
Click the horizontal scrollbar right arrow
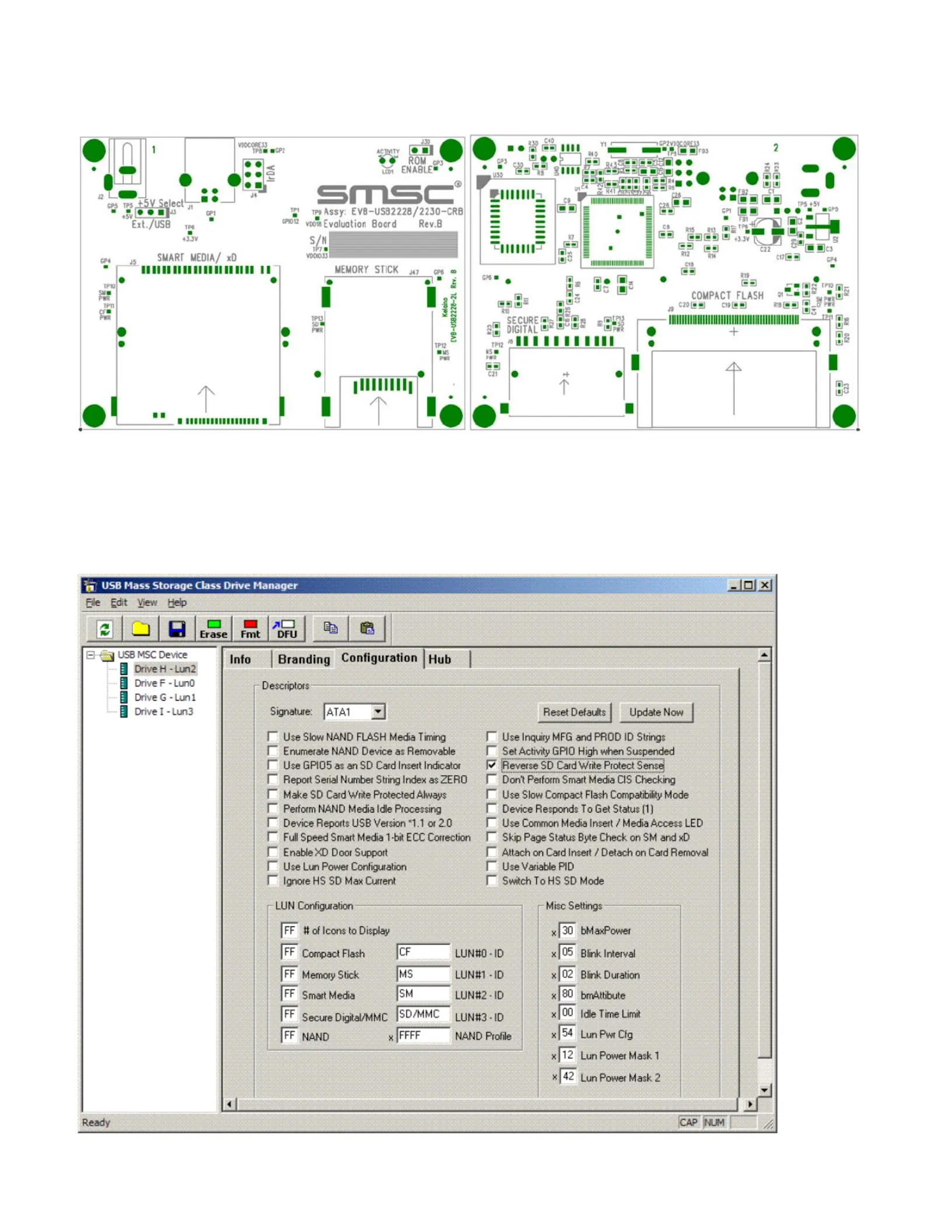pos(750,1104)
